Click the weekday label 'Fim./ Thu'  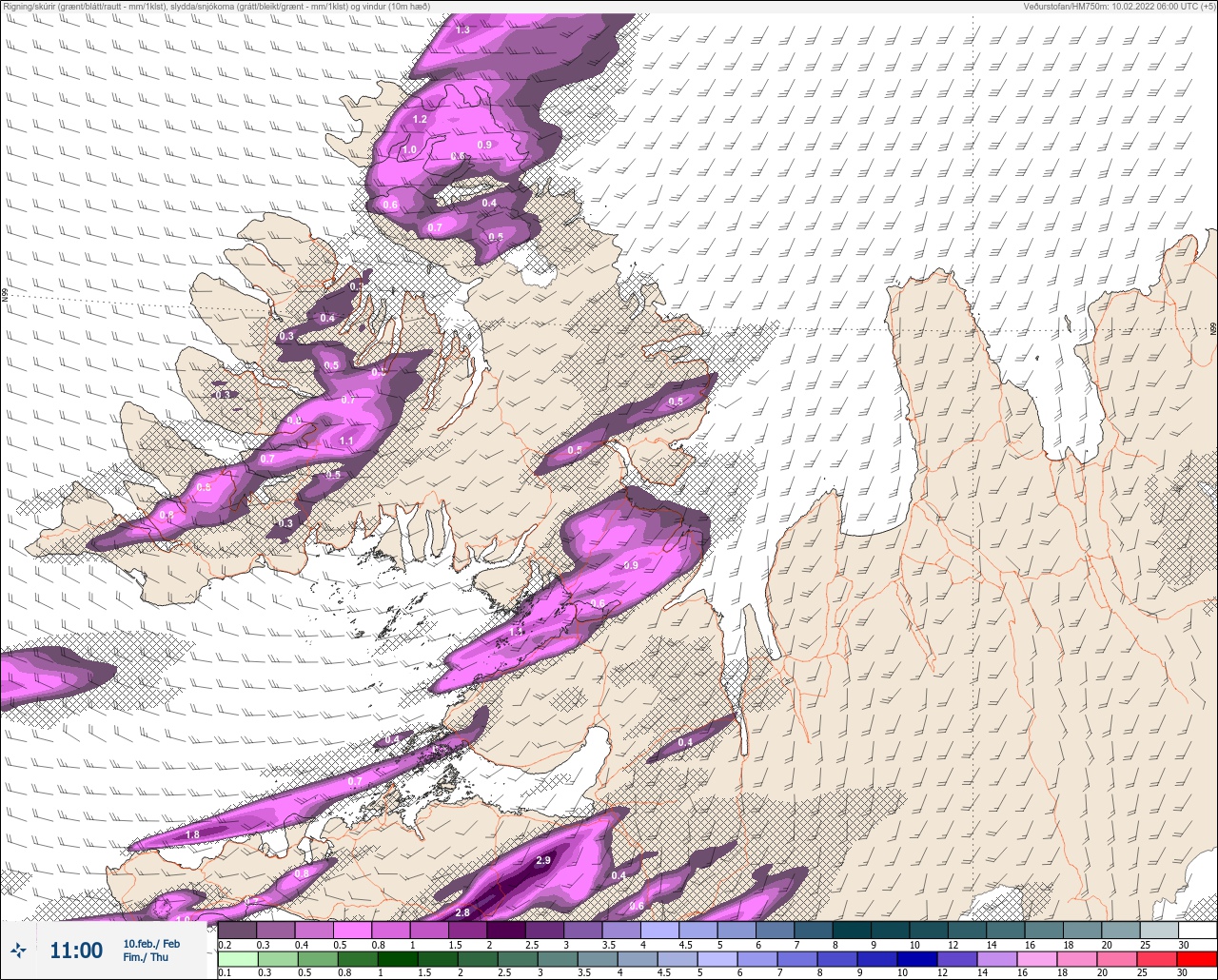coord(146,957)
